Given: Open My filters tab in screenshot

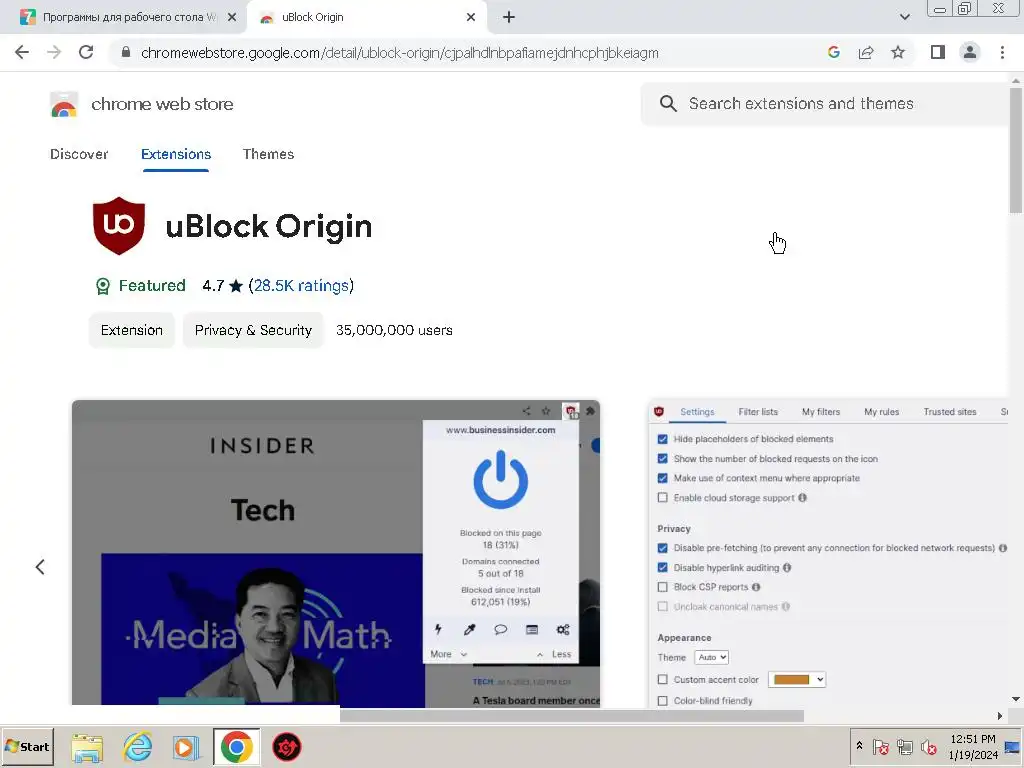Looking at the screenshot, I should [x=821, y=412].
